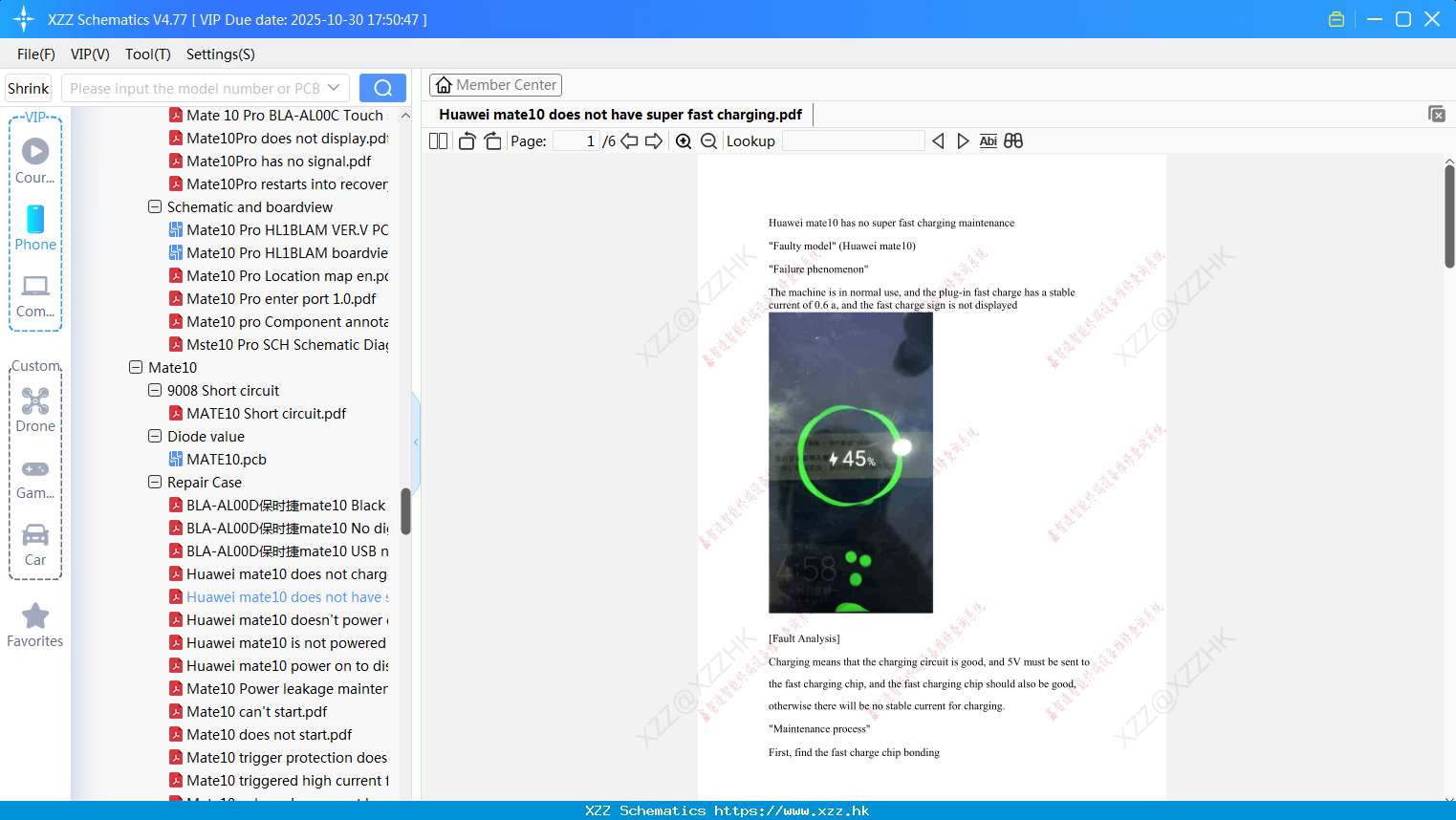Close the document tab panel icon
1456x820 pixels.
point(1437,114)
